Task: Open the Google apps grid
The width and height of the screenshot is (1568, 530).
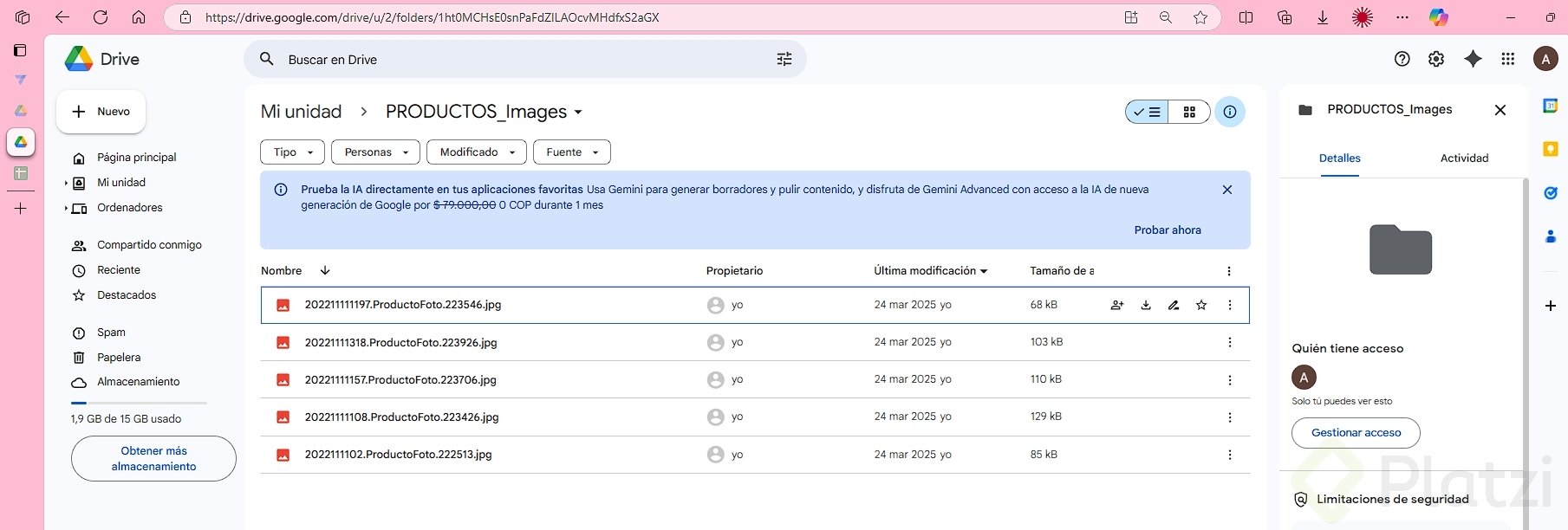Action: (1508, 59)
